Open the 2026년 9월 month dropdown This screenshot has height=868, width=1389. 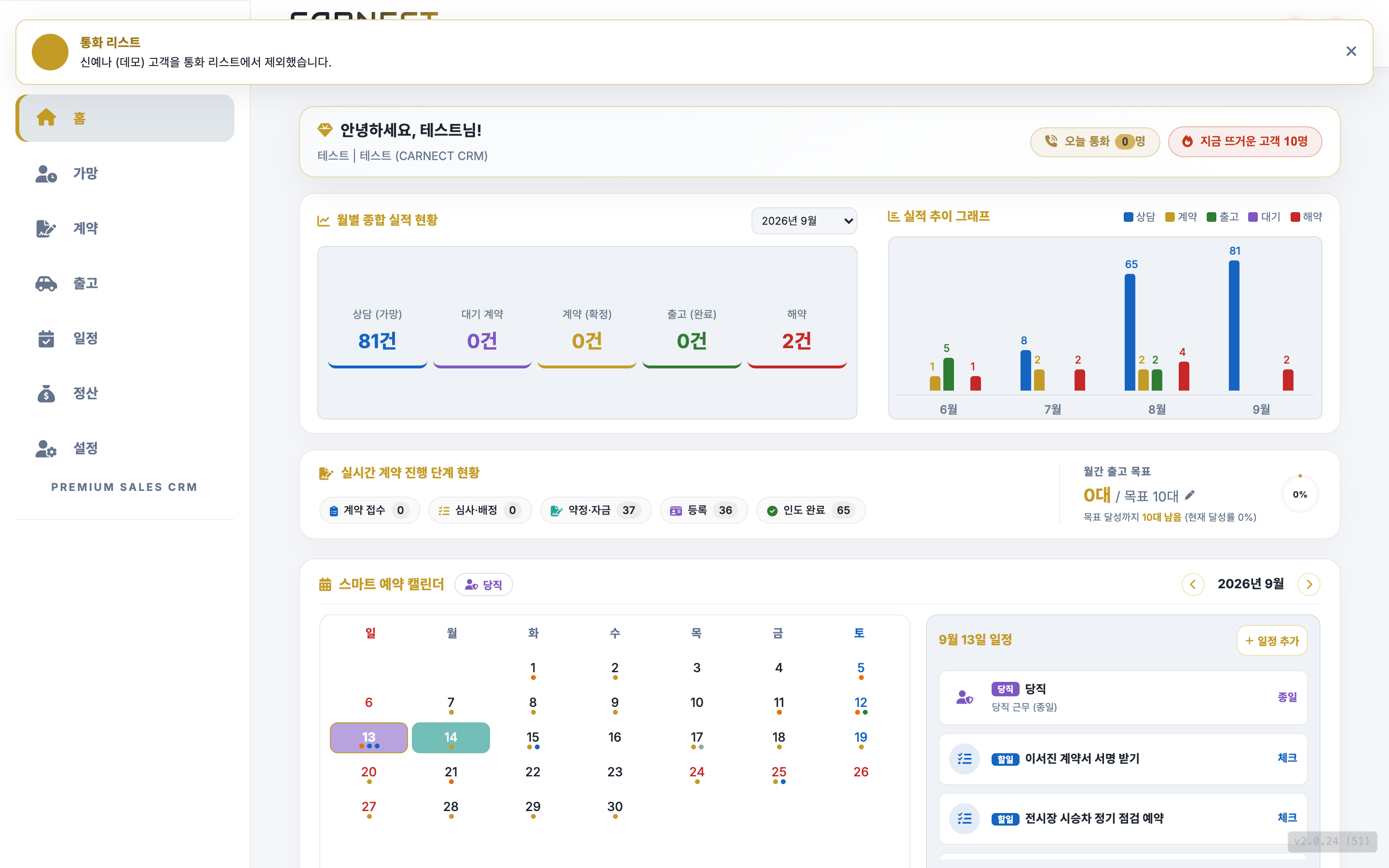804,221
